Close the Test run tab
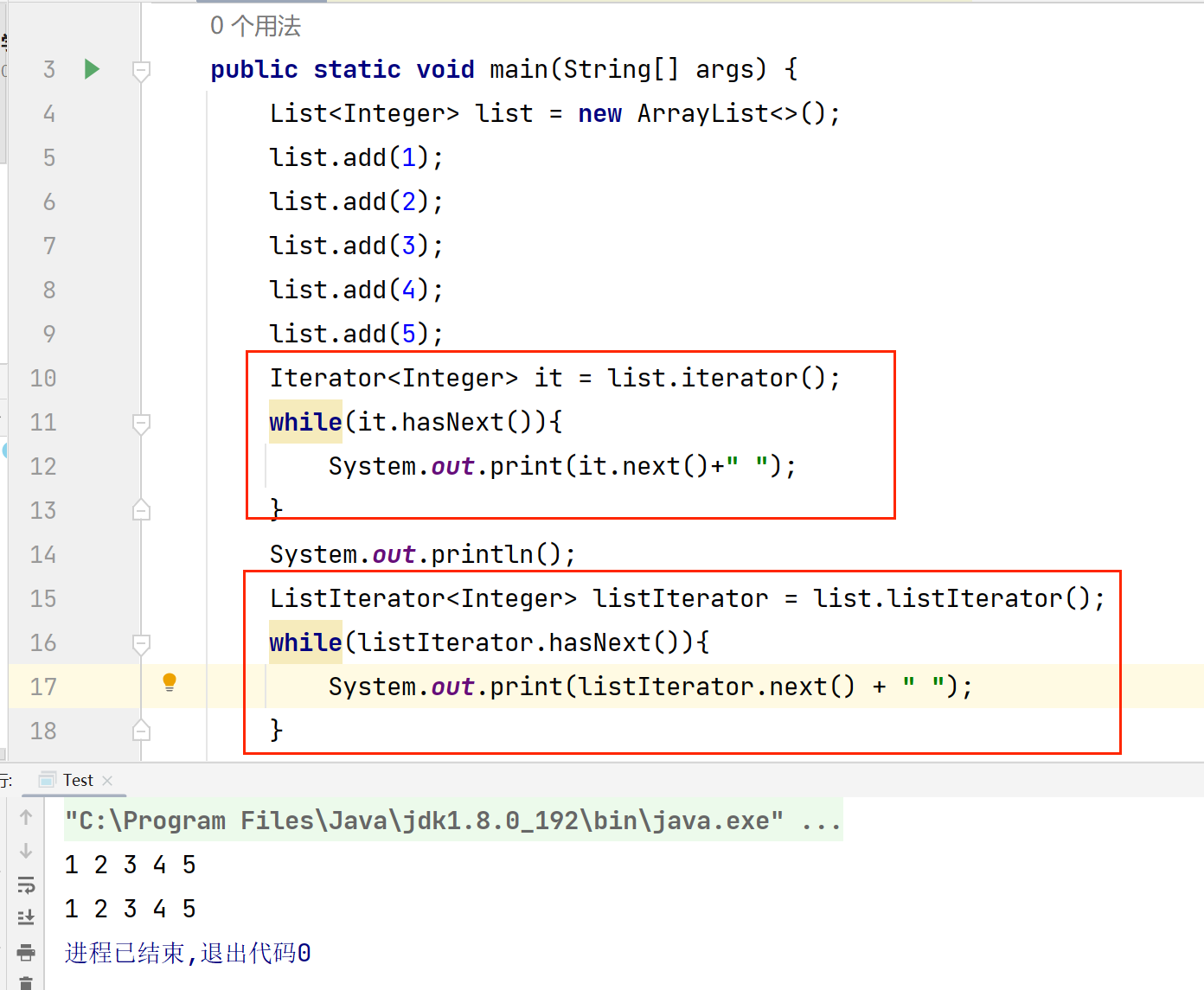Image resolution: width=1204 pixels, height=990 pixels. pos(107,780)
